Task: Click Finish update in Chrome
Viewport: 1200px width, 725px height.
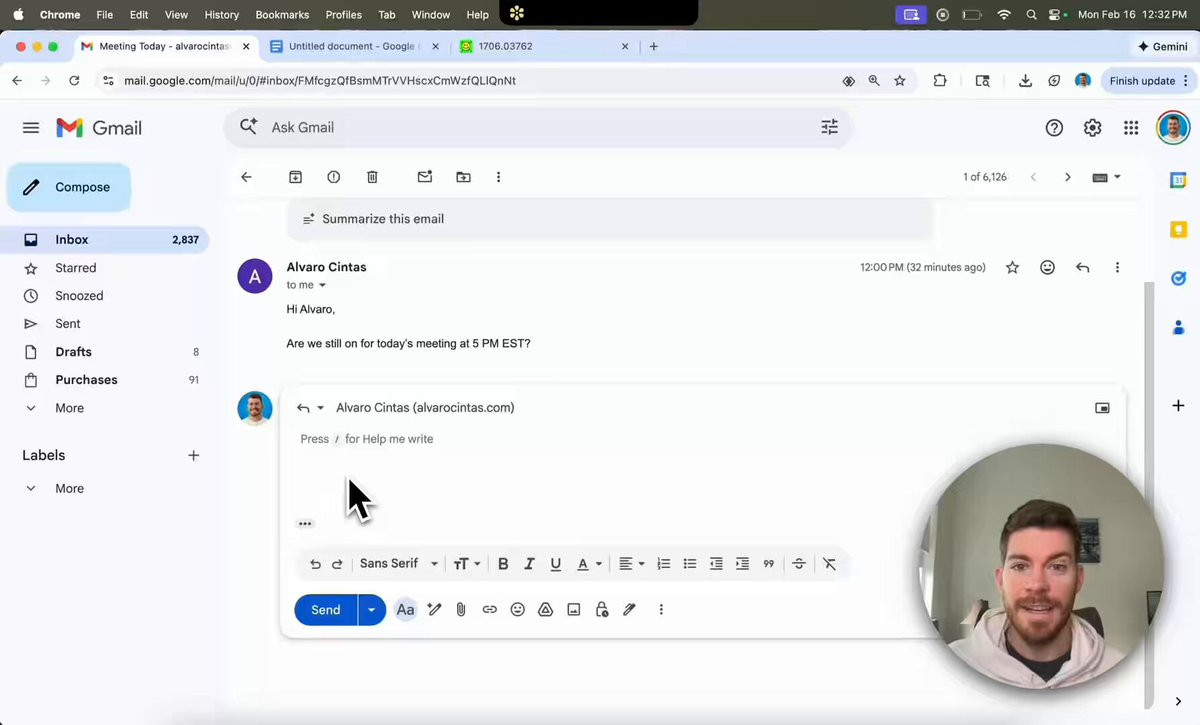Action: tap(1149, 81)
